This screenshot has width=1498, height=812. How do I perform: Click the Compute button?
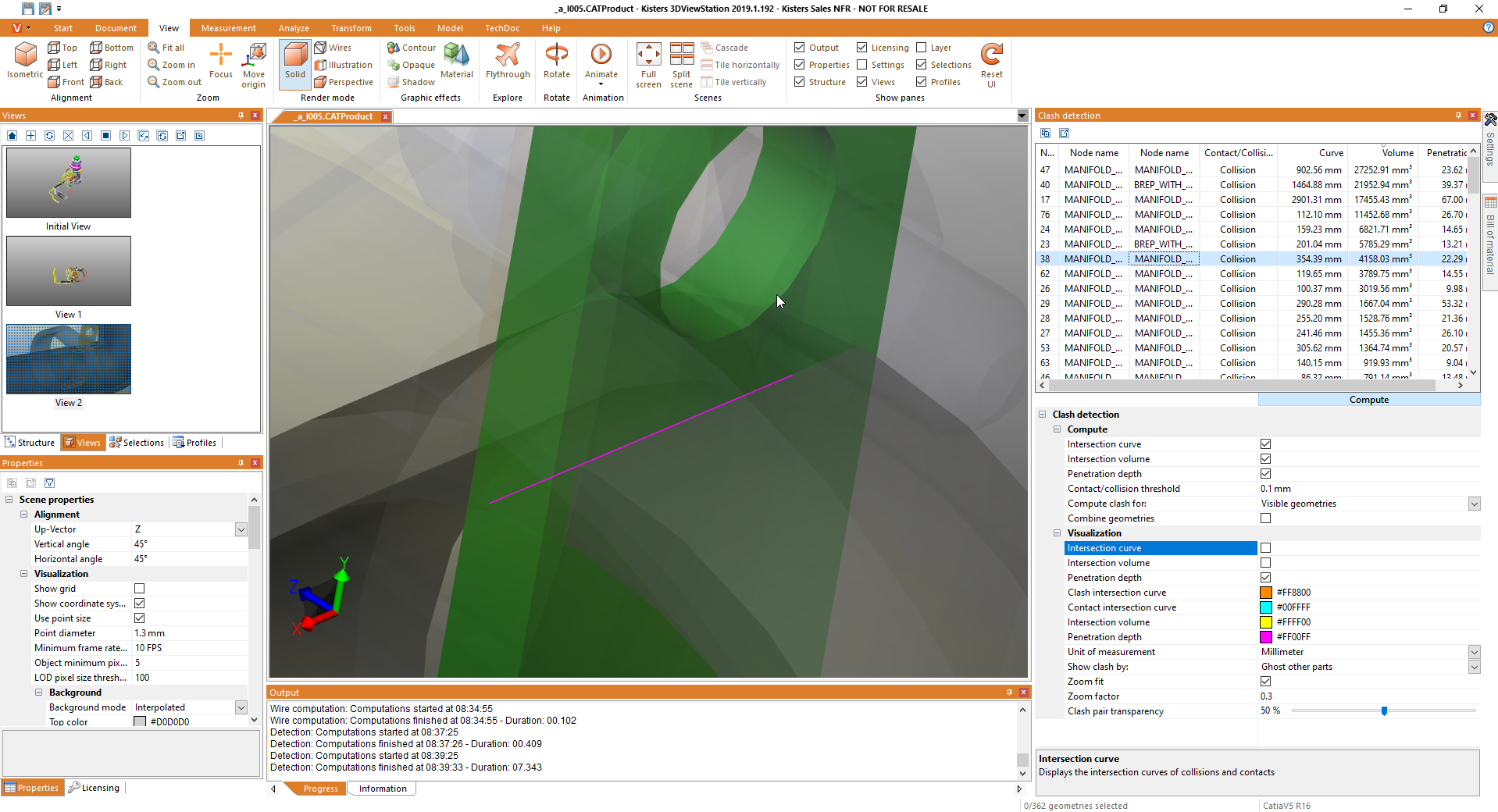click(x=1368, y=400)
